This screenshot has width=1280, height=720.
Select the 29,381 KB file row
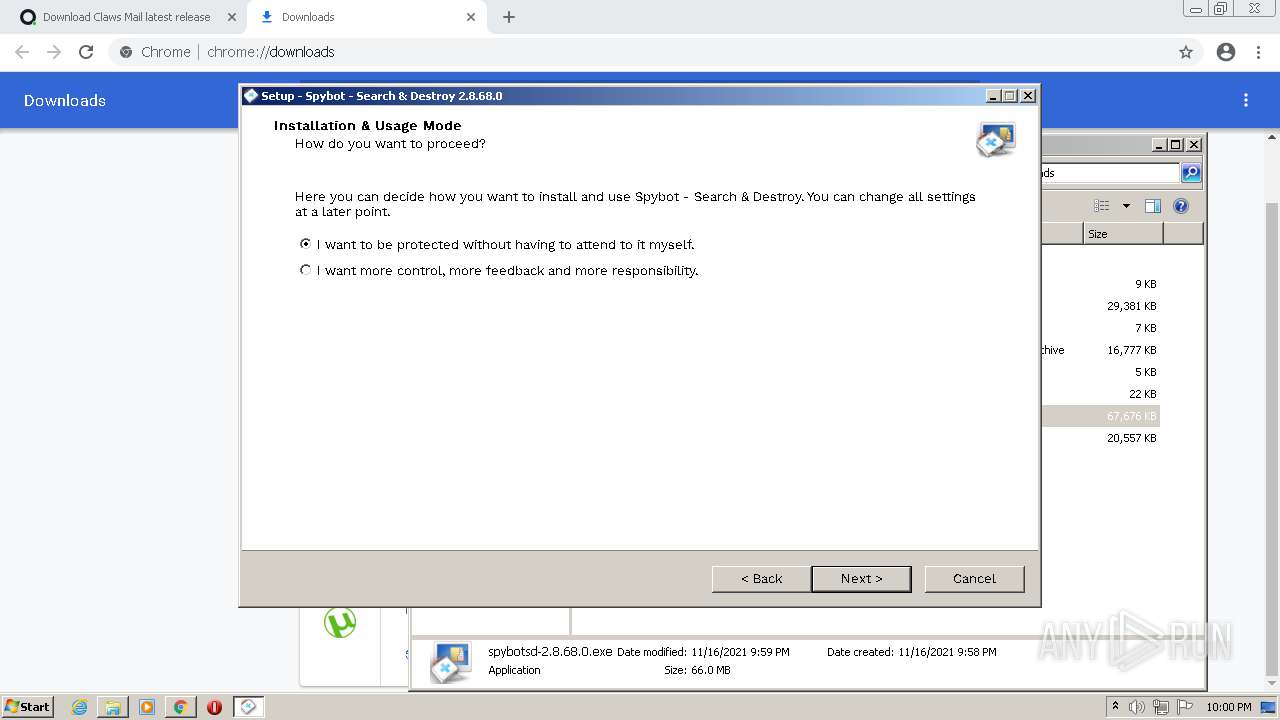tap(1100, 306)
